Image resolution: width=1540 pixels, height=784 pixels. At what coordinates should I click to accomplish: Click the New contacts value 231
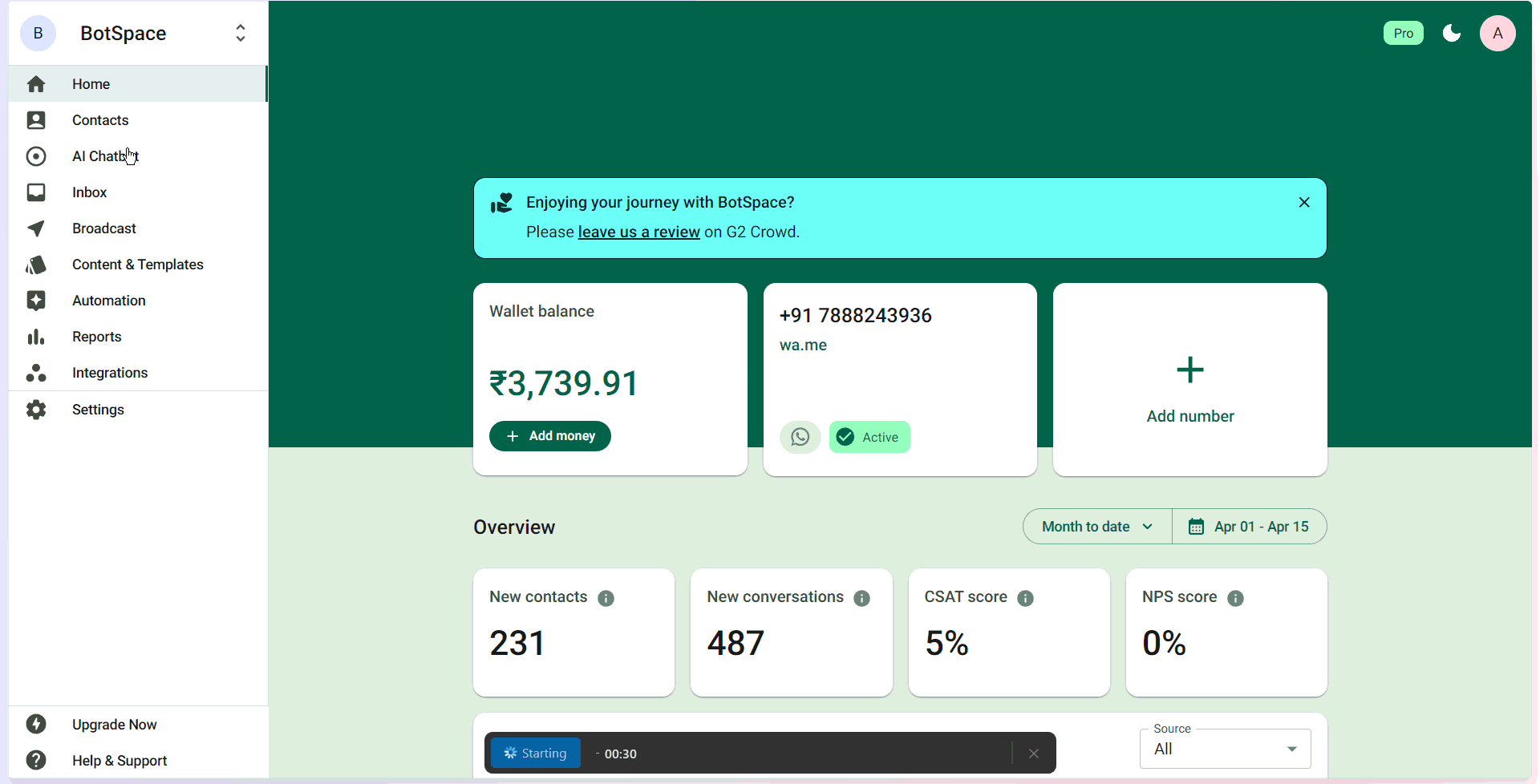[517, 643]
